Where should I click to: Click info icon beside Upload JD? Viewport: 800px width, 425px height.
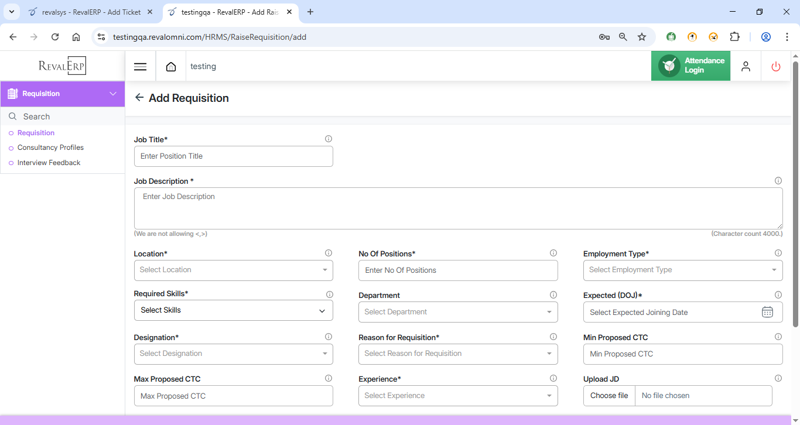778,379
